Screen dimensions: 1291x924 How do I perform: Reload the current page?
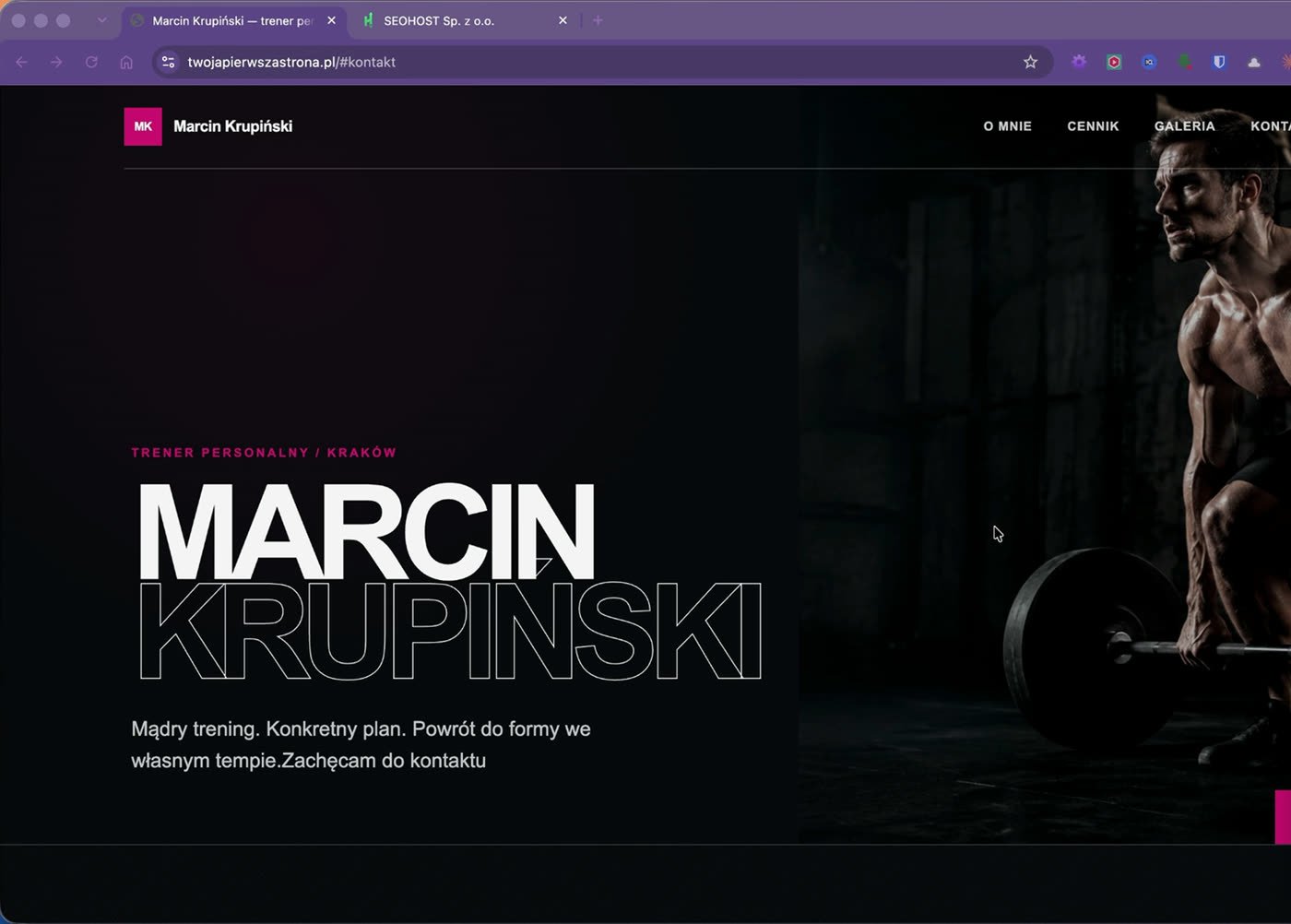(x=91, y=63)
